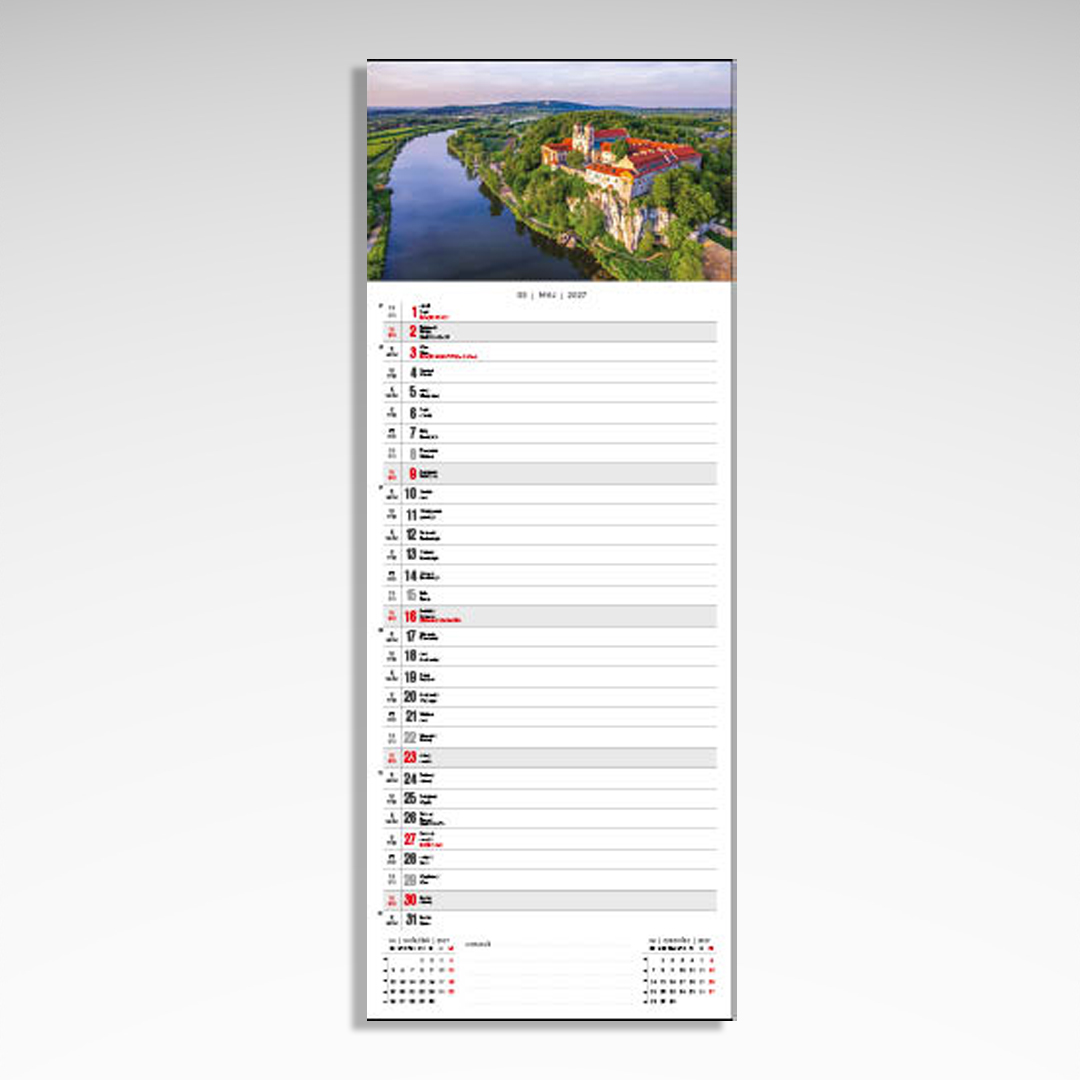Image resolution: width=1080 pixels, height=1080 pixels.
Task: Click the previous-month mini calendar, bottom left
Action: pyautogui.click(x=419, y=971)
